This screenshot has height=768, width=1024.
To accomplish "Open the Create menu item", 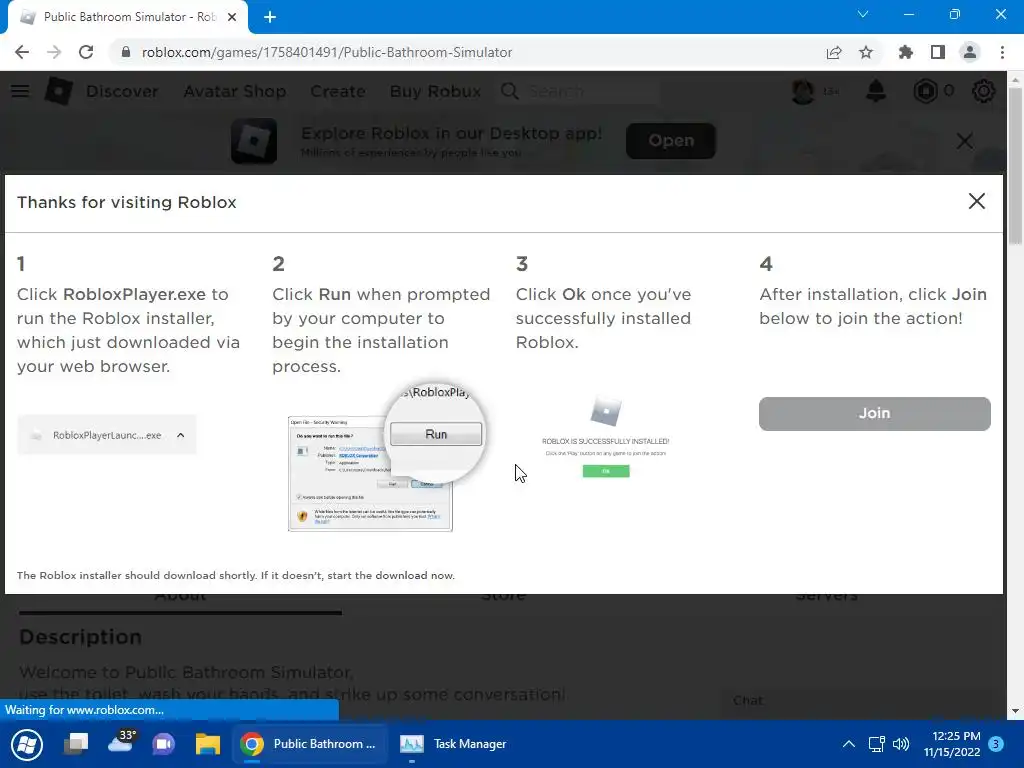I will coord(338,91).
